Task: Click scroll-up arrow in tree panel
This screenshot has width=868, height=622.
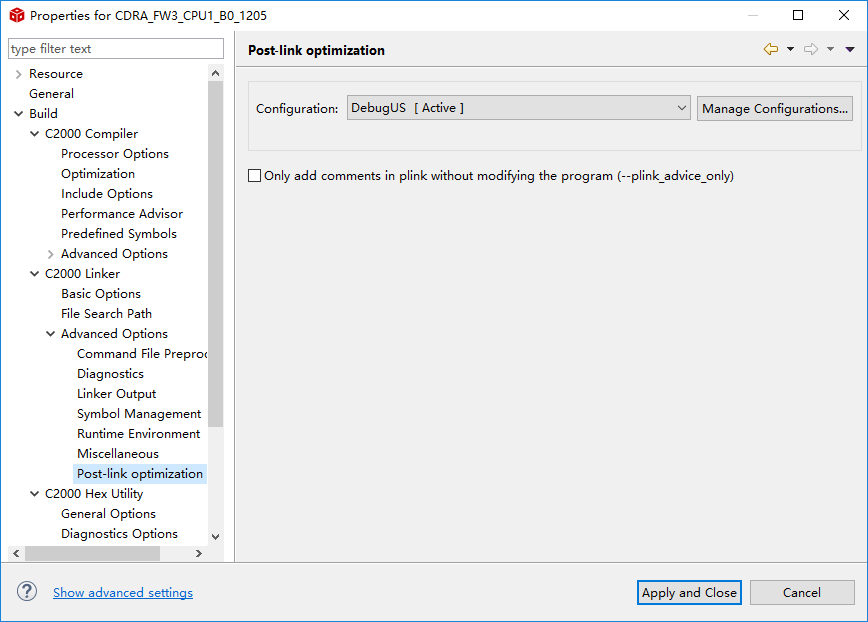Action: tap(215, 73)
